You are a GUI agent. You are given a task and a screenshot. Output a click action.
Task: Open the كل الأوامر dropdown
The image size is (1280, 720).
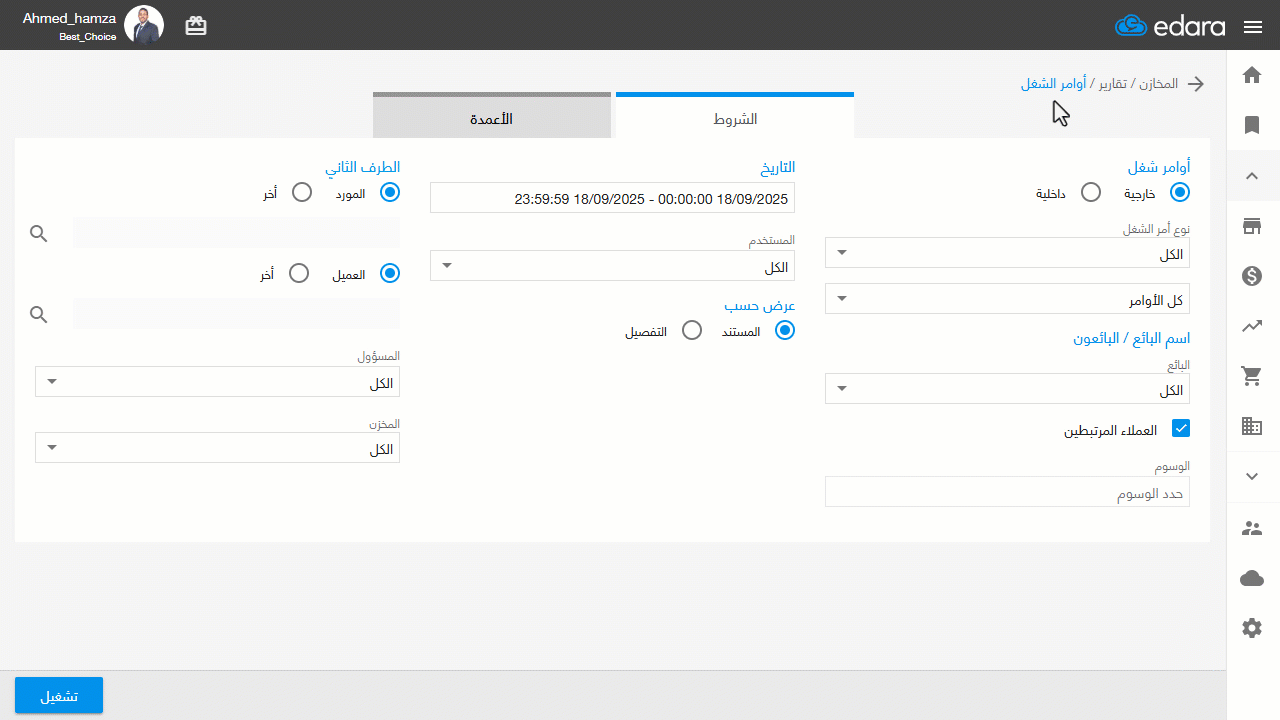point(1007,298)
